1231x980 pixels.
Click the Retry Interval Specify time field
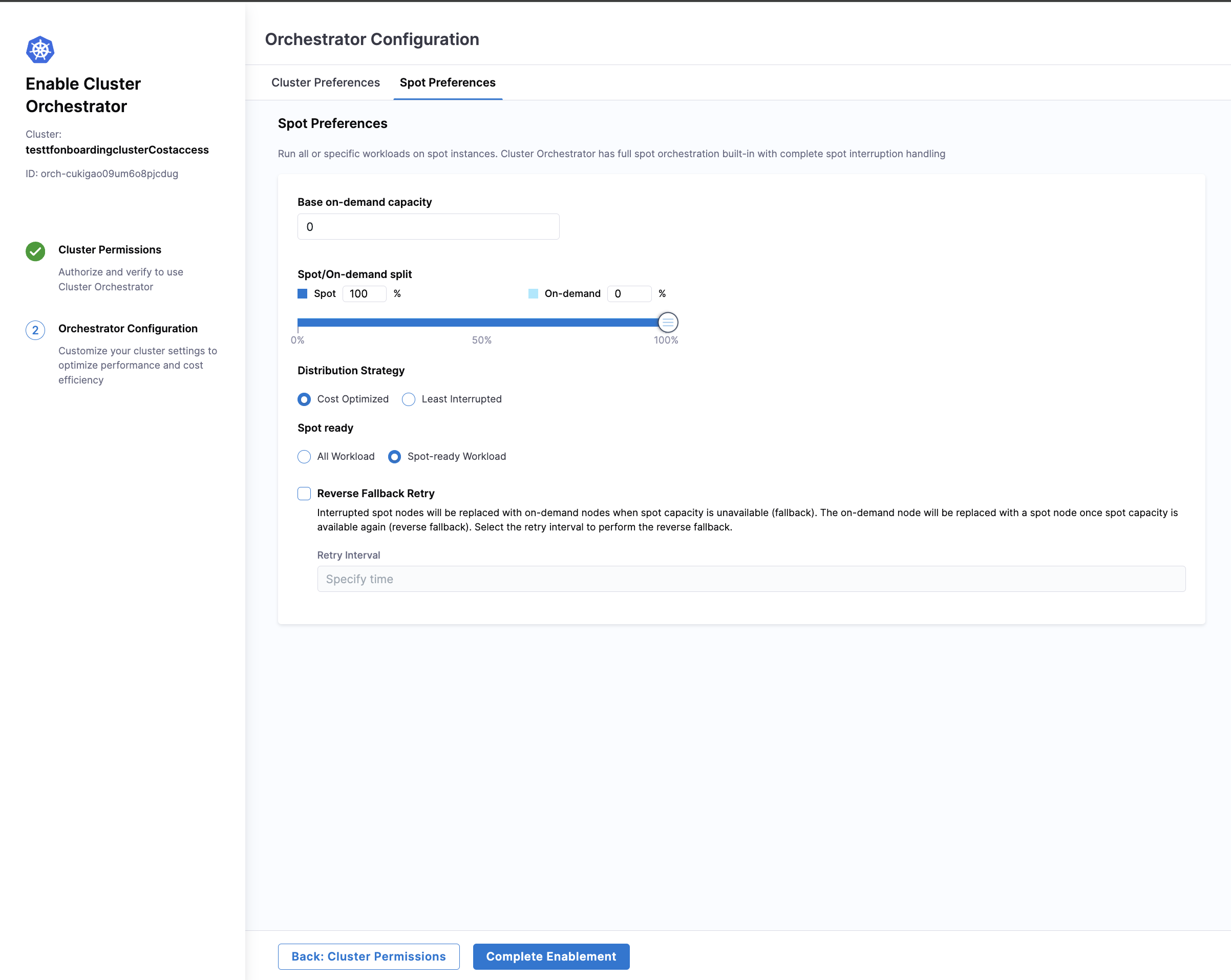[x=751, y=579]
